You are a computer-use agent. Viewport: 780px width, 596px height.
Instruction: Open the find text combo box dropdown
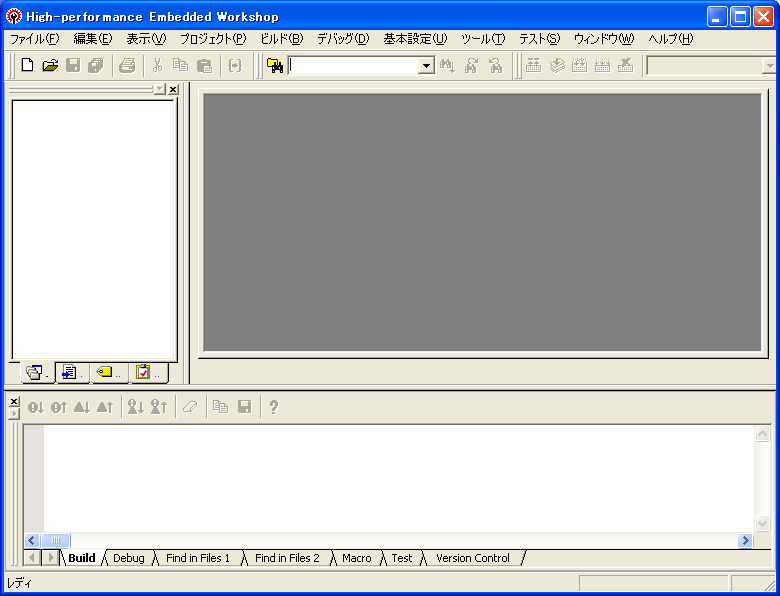tap(426, 66)
